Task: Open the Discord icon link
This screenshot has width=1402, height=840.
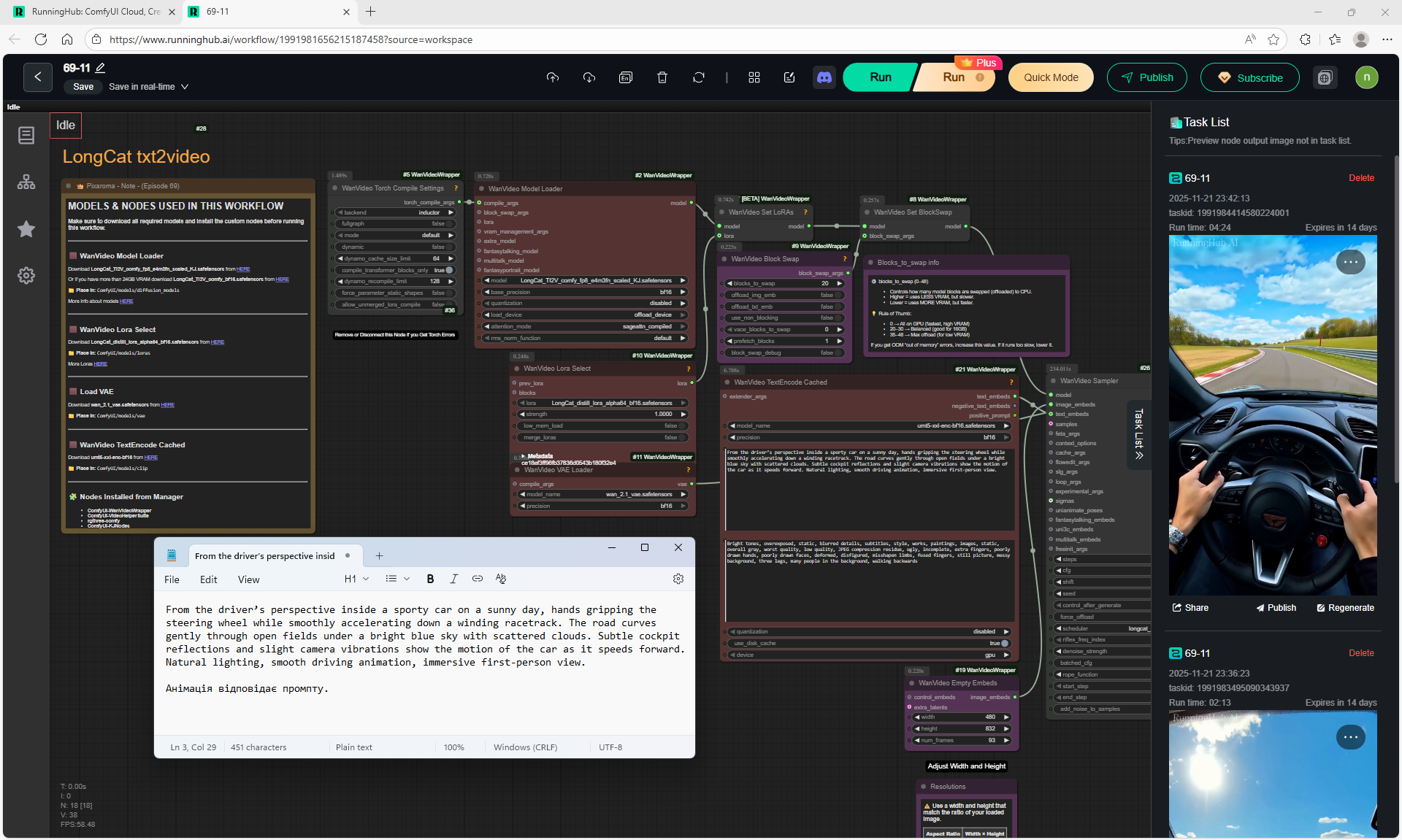Action: coord(824,77)
